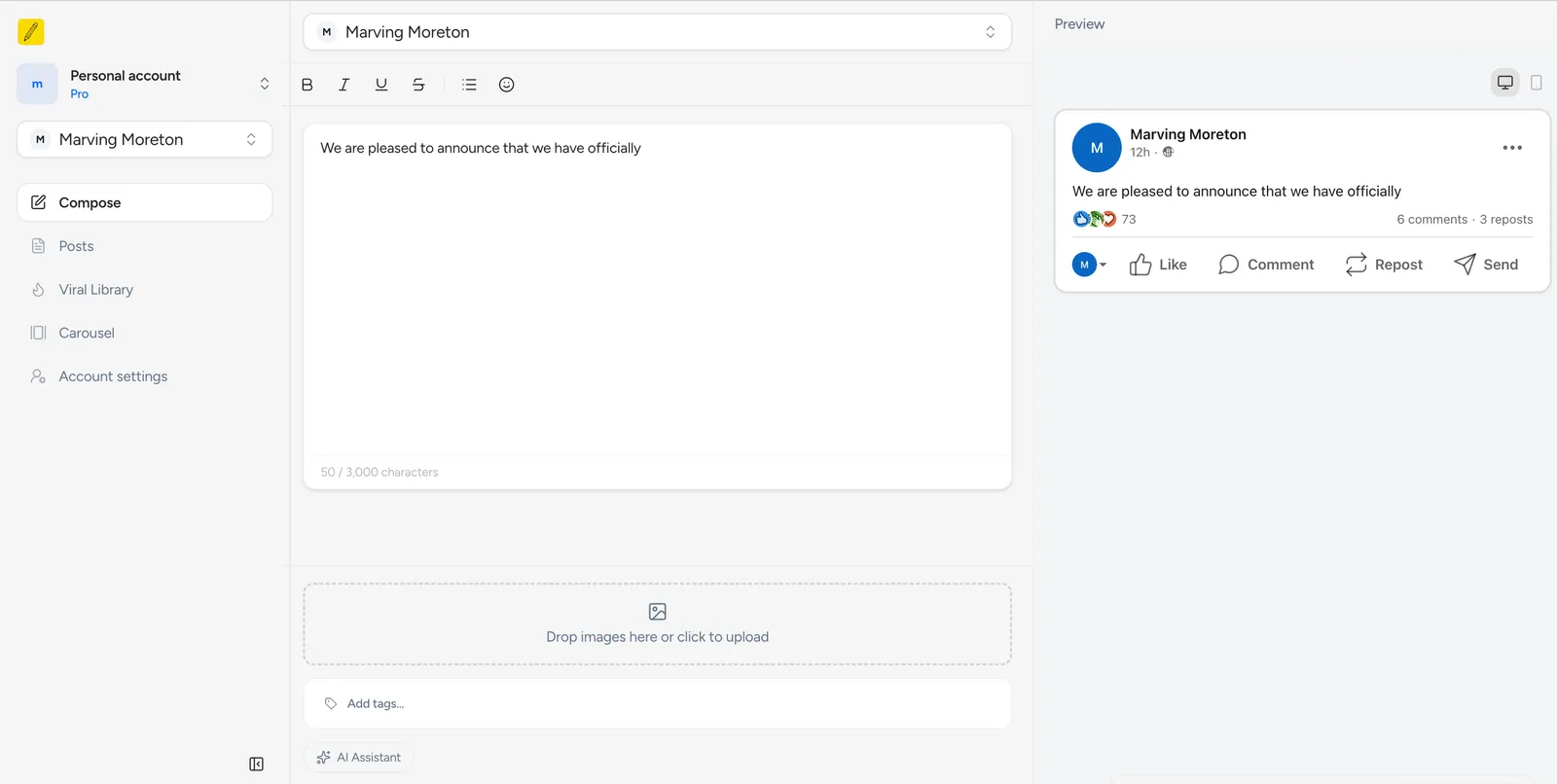Expand the Personal account switcher

coord(144,84)
